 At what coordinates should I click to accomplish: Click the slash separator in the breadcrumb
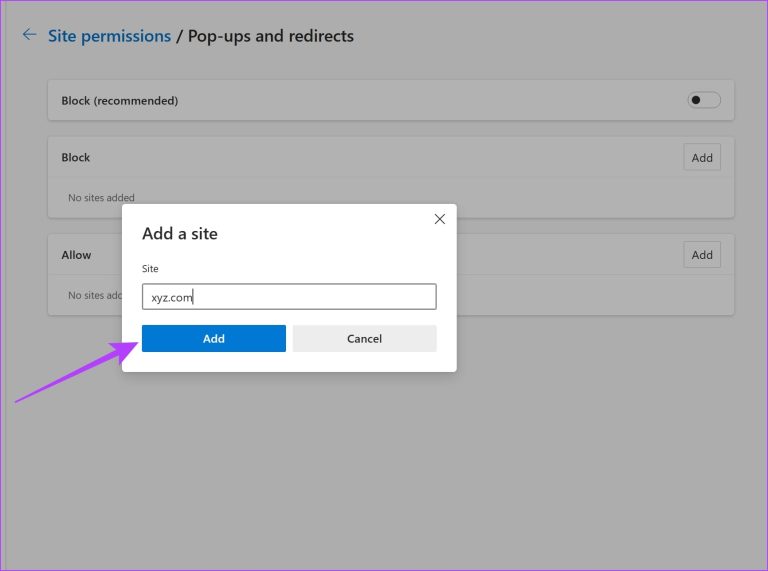[180, 36]
